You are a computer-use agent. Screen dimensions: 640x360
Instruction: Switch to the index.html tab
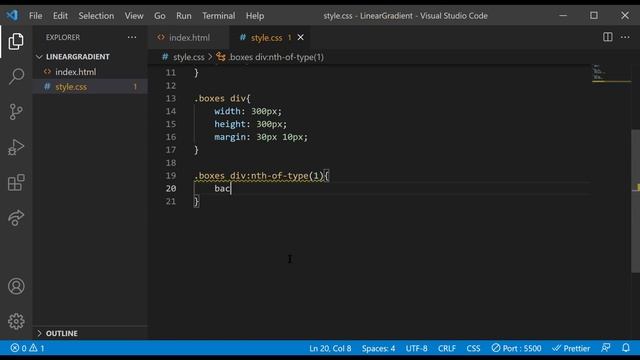[x=189, y=38]
